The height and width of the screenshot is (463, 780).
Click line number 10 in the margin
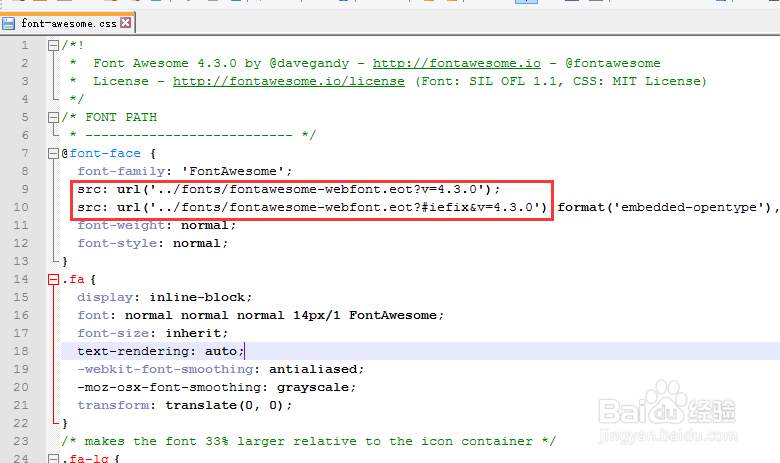click(x=21, y=207)
